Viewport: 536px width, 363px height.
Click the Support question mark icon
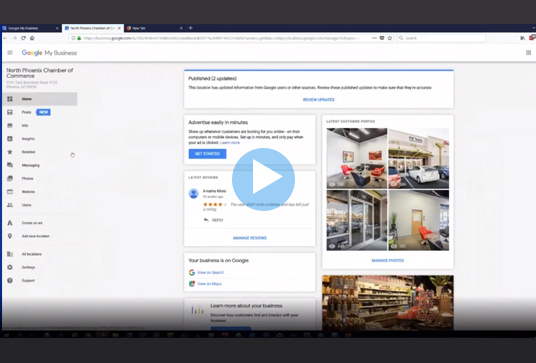tap(10, 281)
